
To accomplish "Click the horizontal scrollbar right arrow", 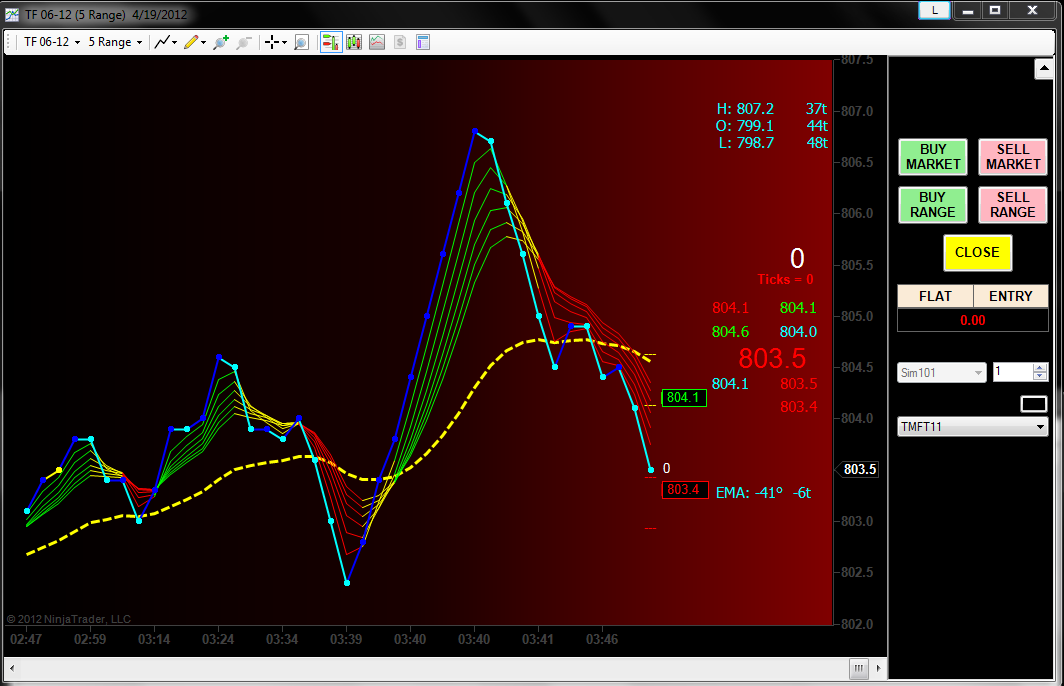I will pyautogui.click(x=879, y=668).
